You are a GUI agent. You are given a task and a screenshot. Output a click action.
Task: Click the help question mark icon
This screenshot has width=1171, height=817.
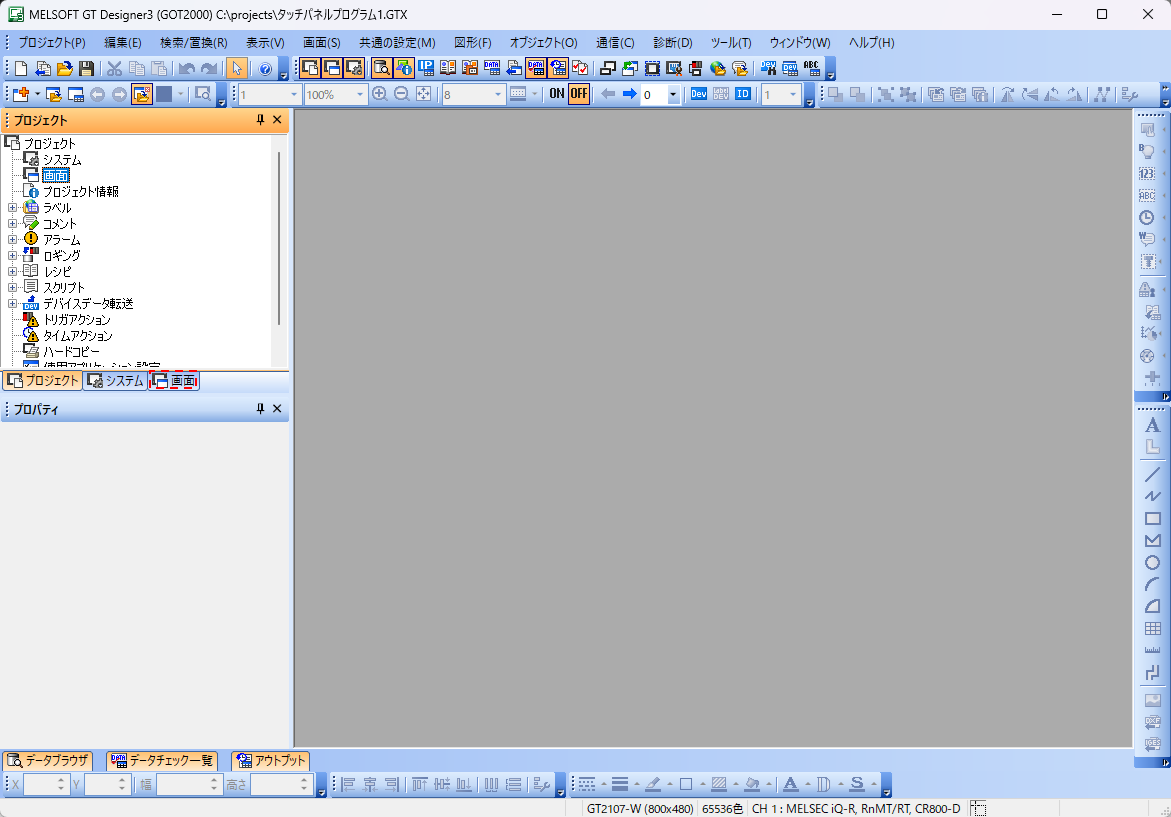click(x=265, y=69)
